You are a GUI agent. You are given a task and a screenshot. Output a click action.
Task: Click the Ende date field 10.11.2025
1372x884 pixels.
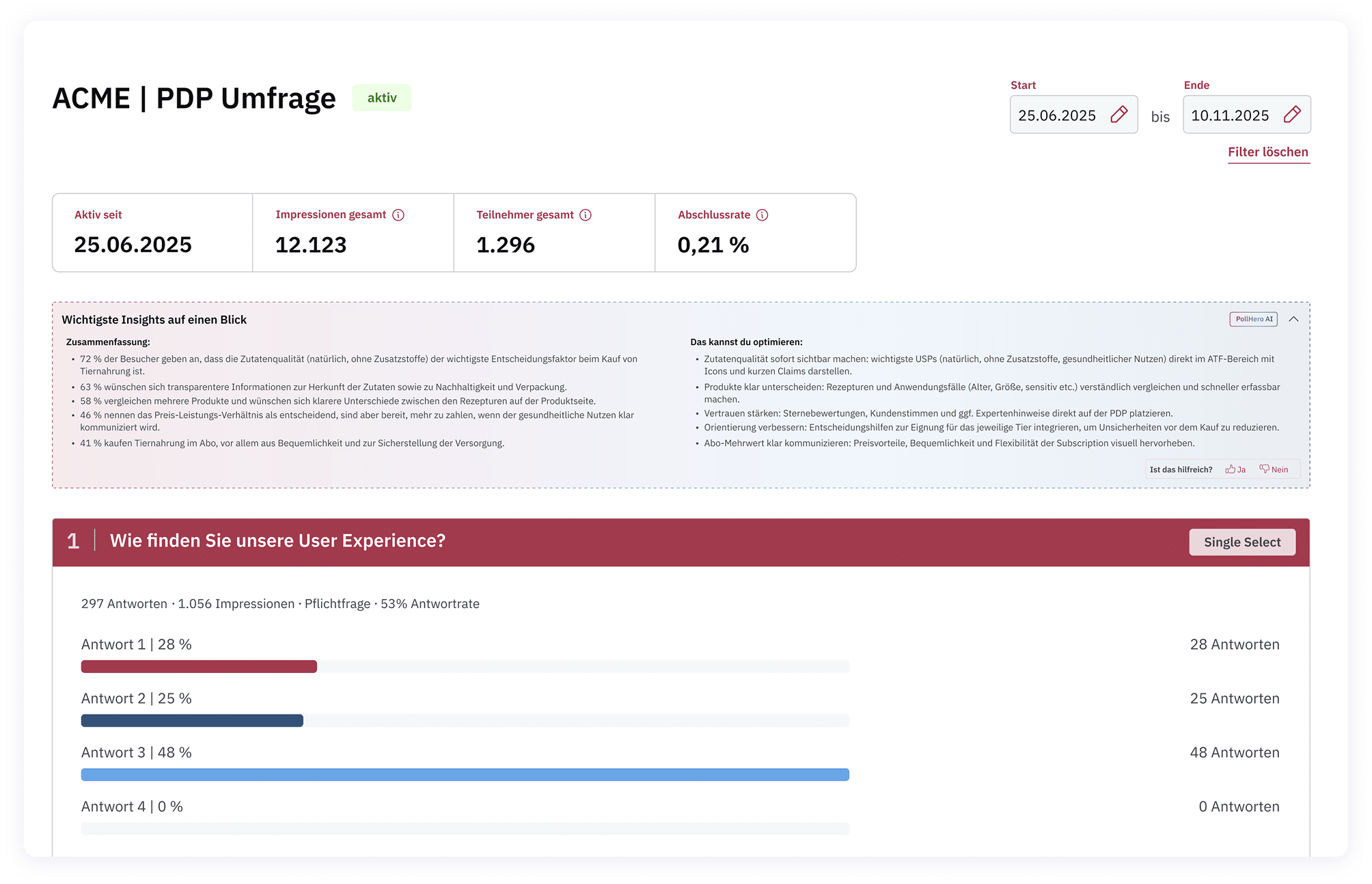point(1230,115)
